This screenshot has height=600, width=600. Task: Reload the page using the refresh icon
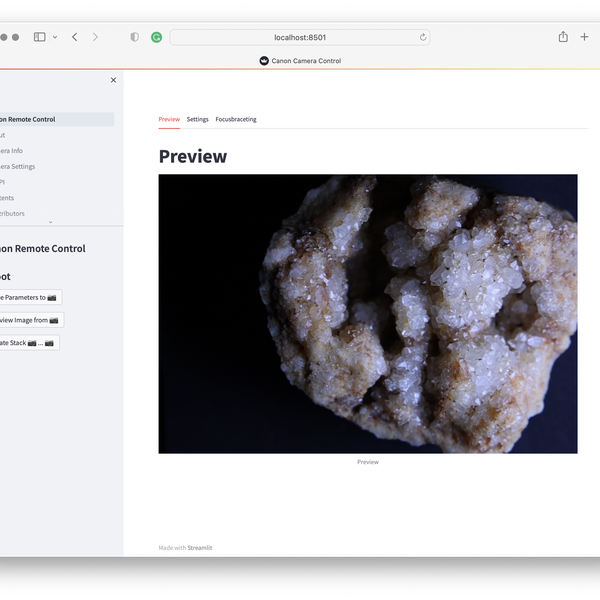pos(423,37)
